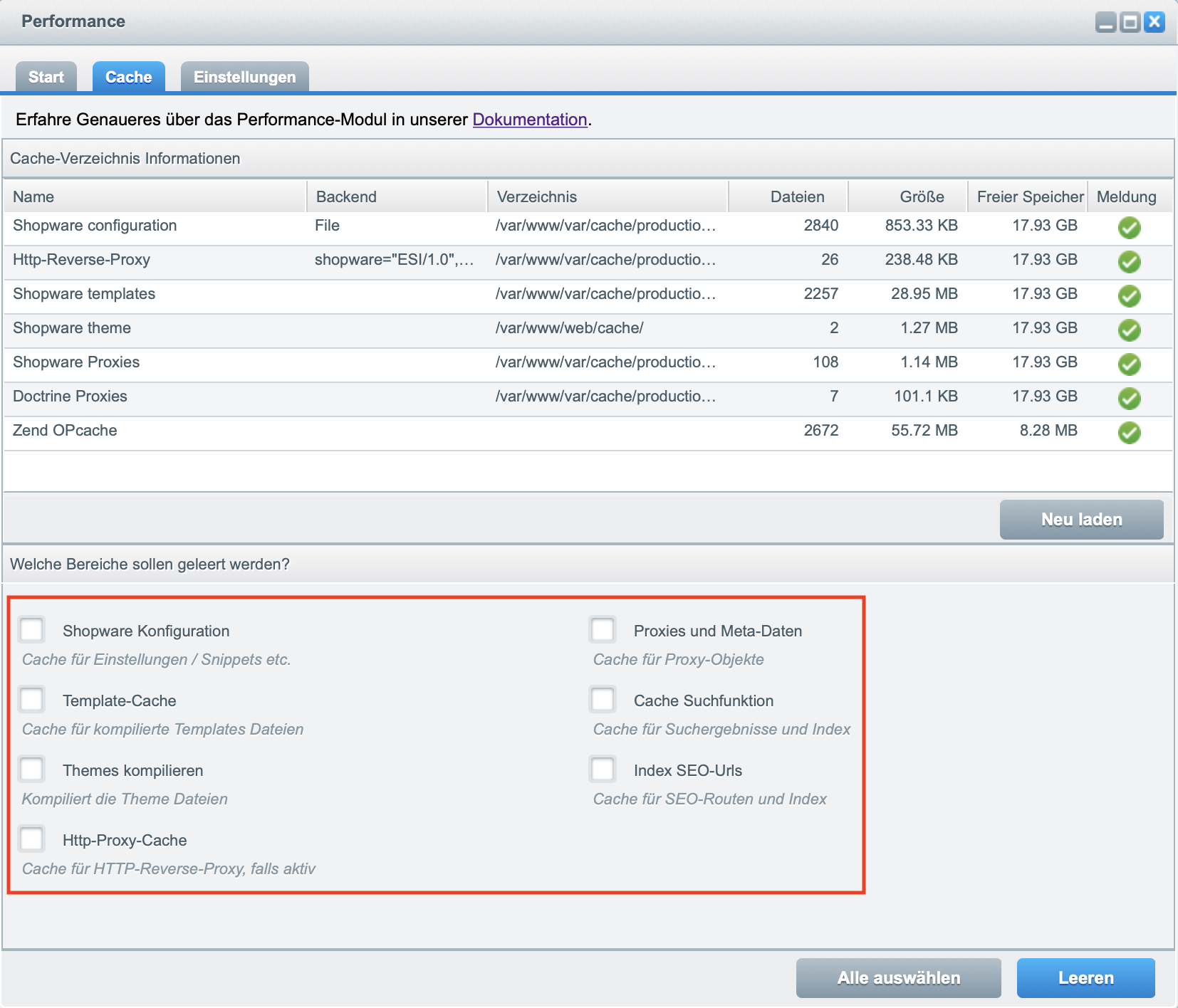Click the 108 files cell
Screen dimensions: 1178x1008
[x=825, y=362]
